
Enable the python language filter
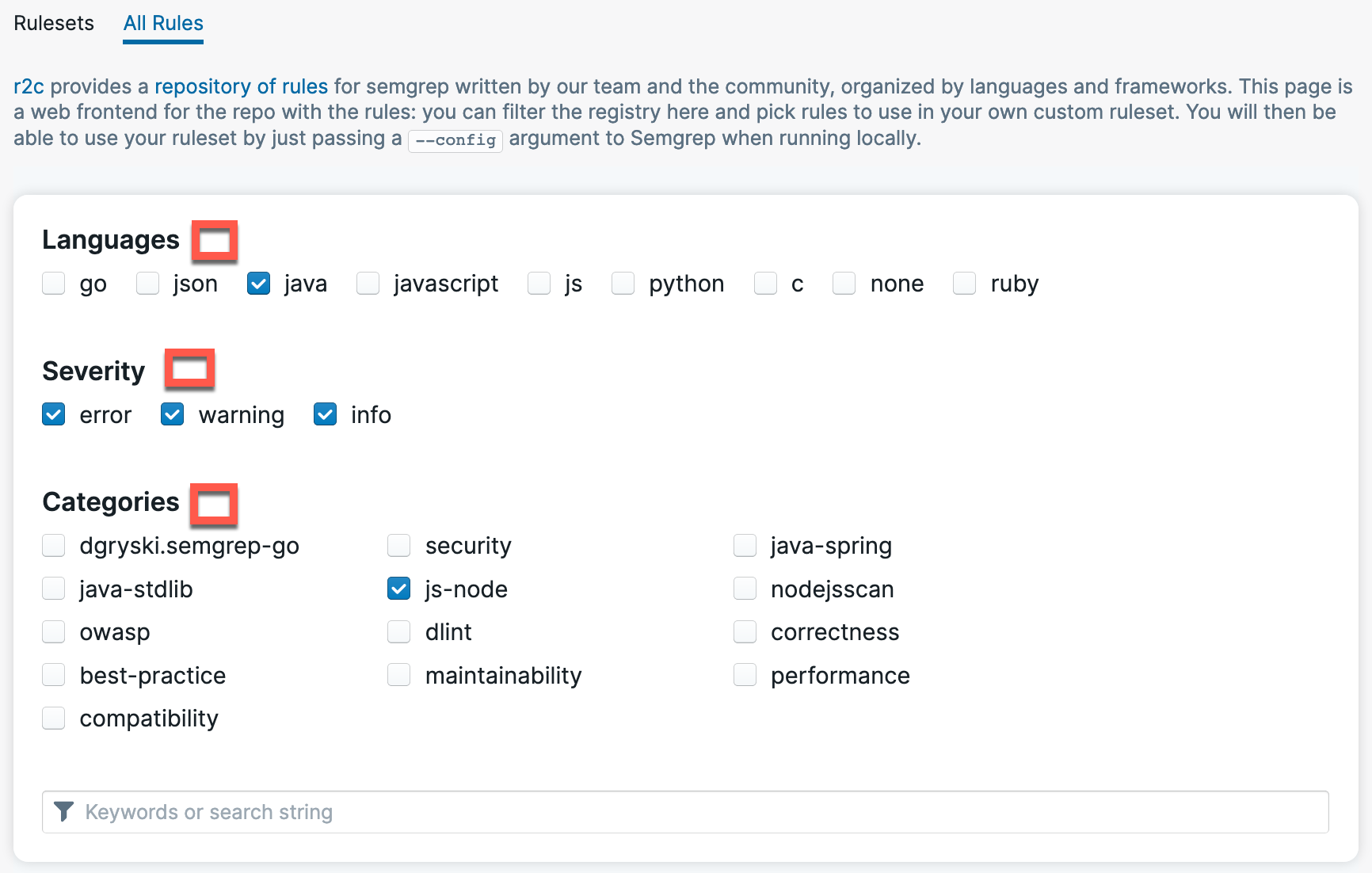[x=623, y=283]
